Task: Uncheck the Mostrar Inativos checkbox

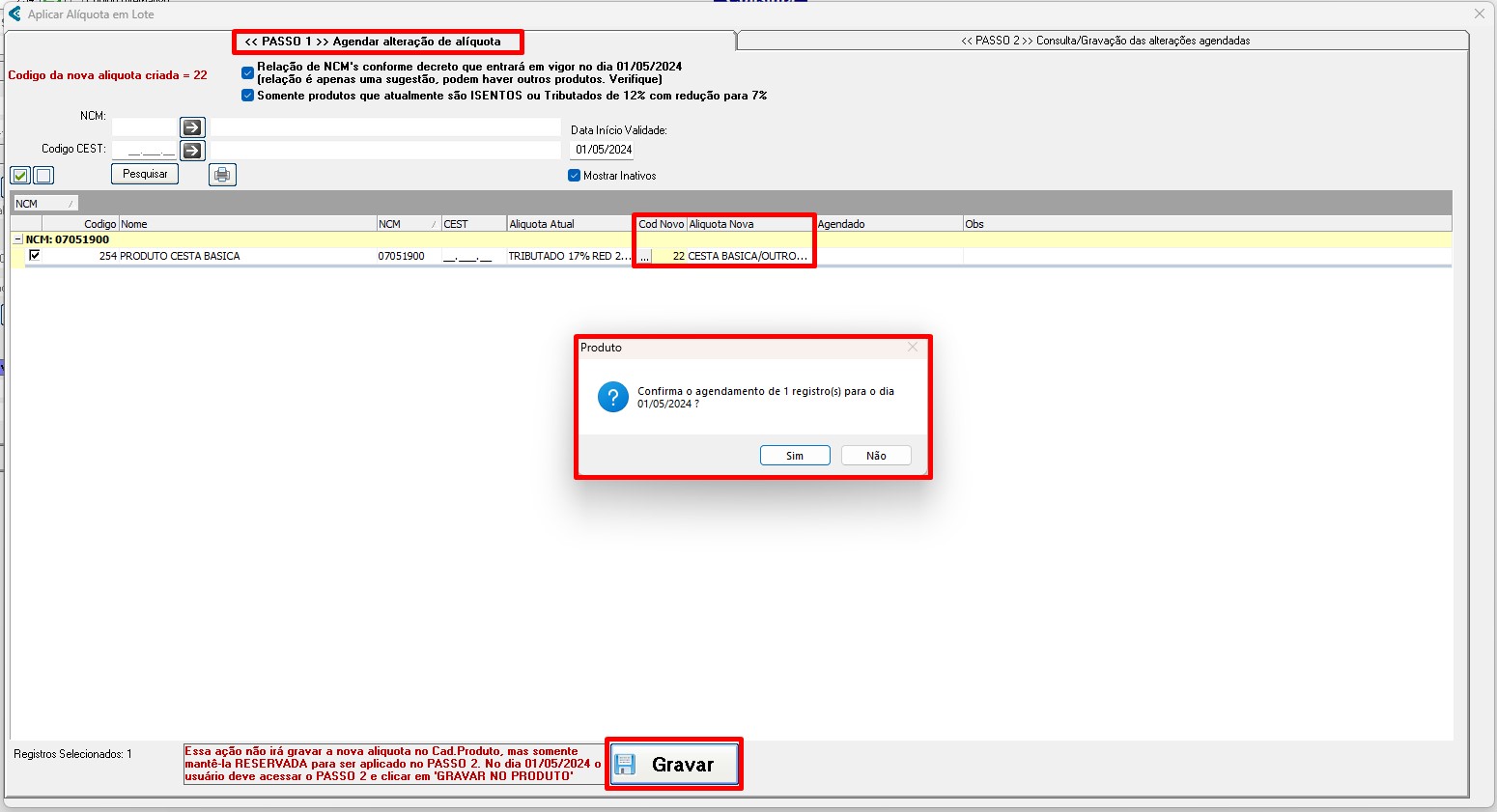Action: pyautogui.click(x=574, y=176)
